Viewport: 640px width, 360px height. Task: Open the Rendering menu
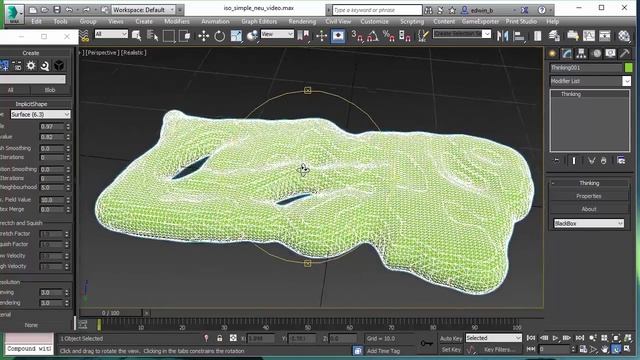[302, 21]
